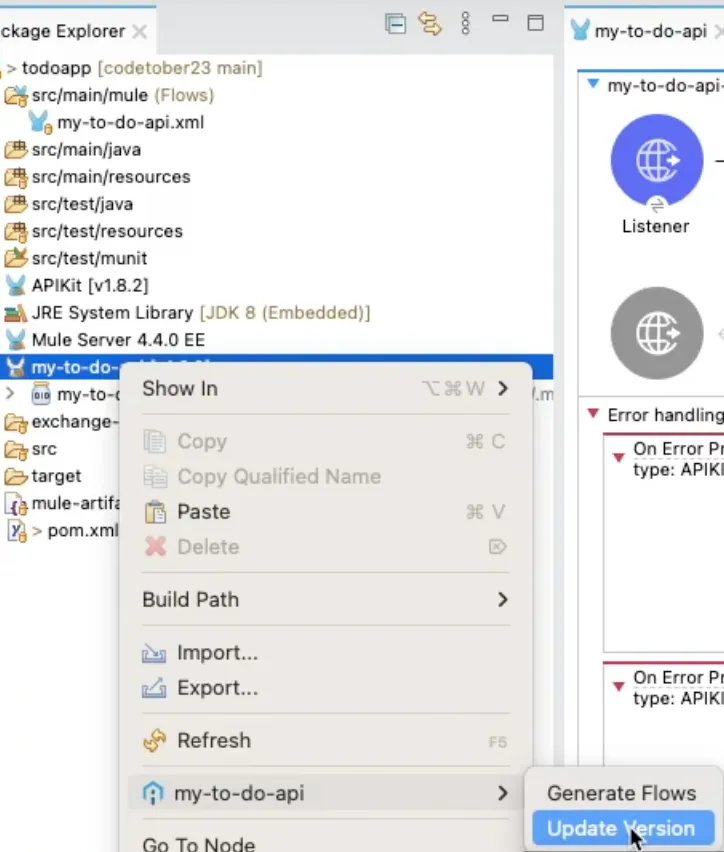724x852 pixels.
Task: Choose Refresh from the context menu
Action: (325, 741)
